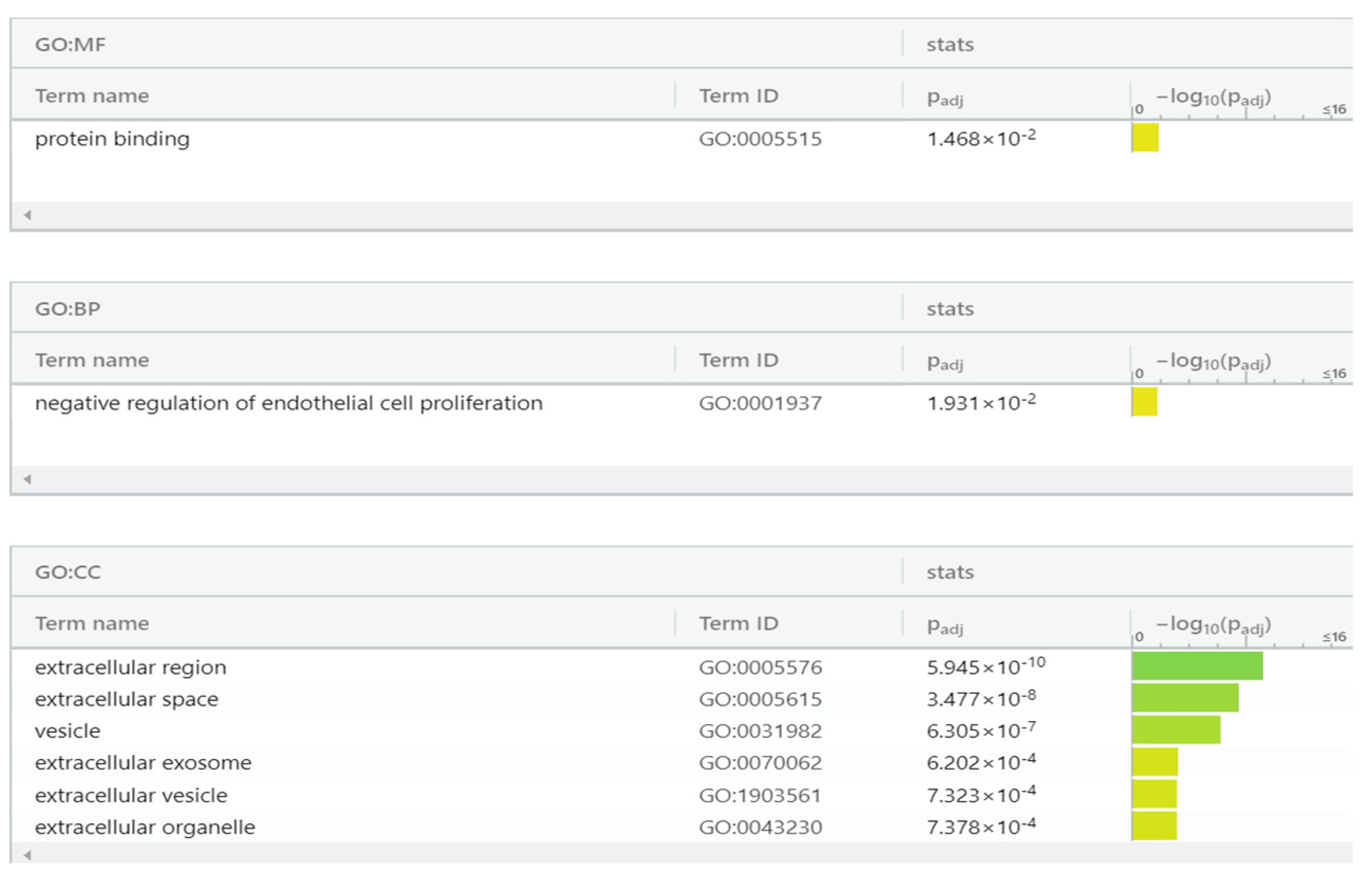The image size is (1372, 875).
Task: Open term ID GO:0001937
Action: click(760, 403)
